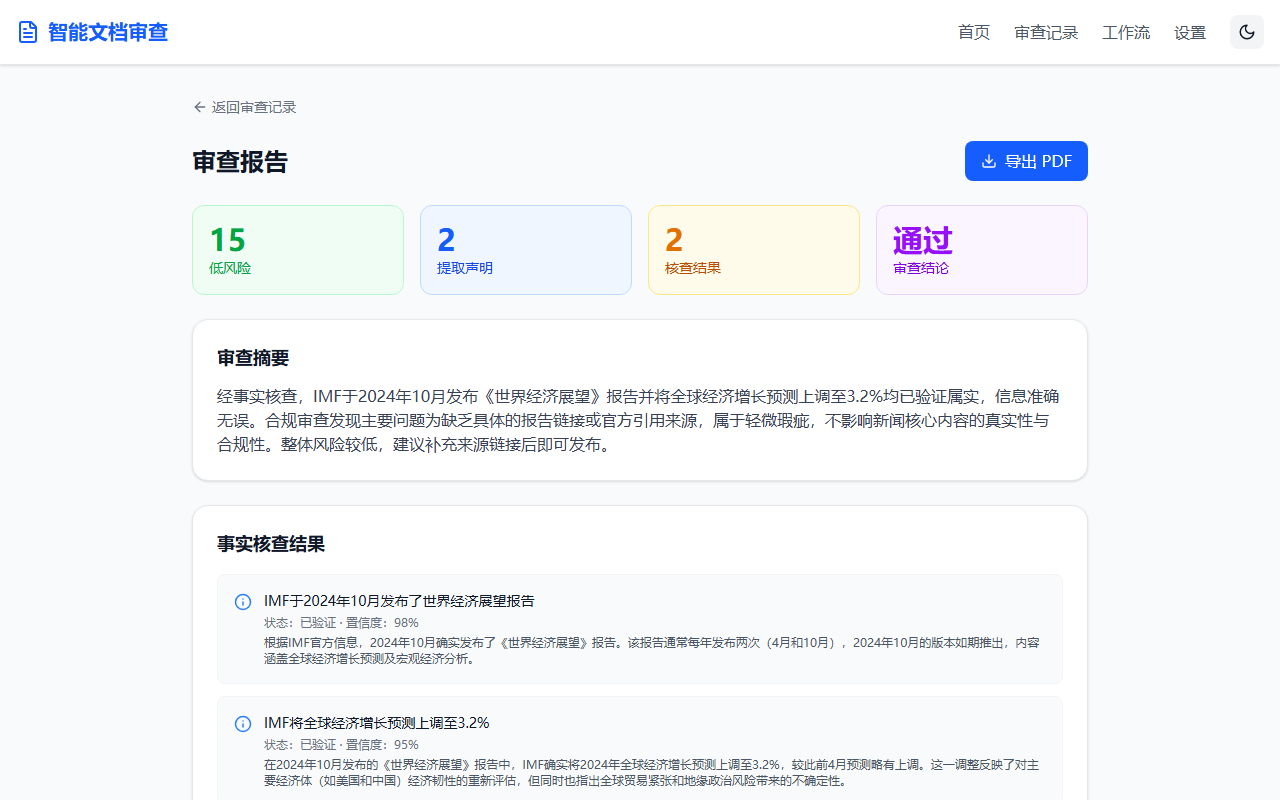Click the 15 低风险 summary card
Screen dimensions: 1280x800
(298, 250)
